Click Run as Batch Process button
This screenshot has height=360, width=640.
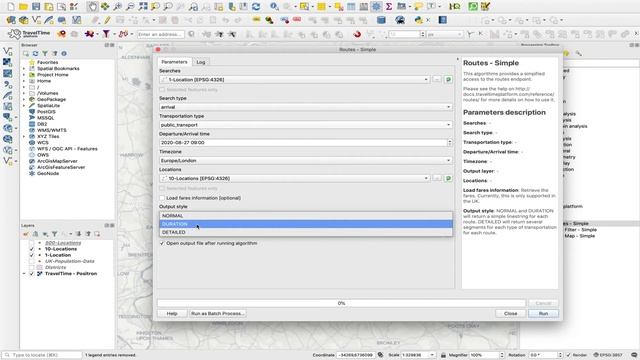click(218, 313)
